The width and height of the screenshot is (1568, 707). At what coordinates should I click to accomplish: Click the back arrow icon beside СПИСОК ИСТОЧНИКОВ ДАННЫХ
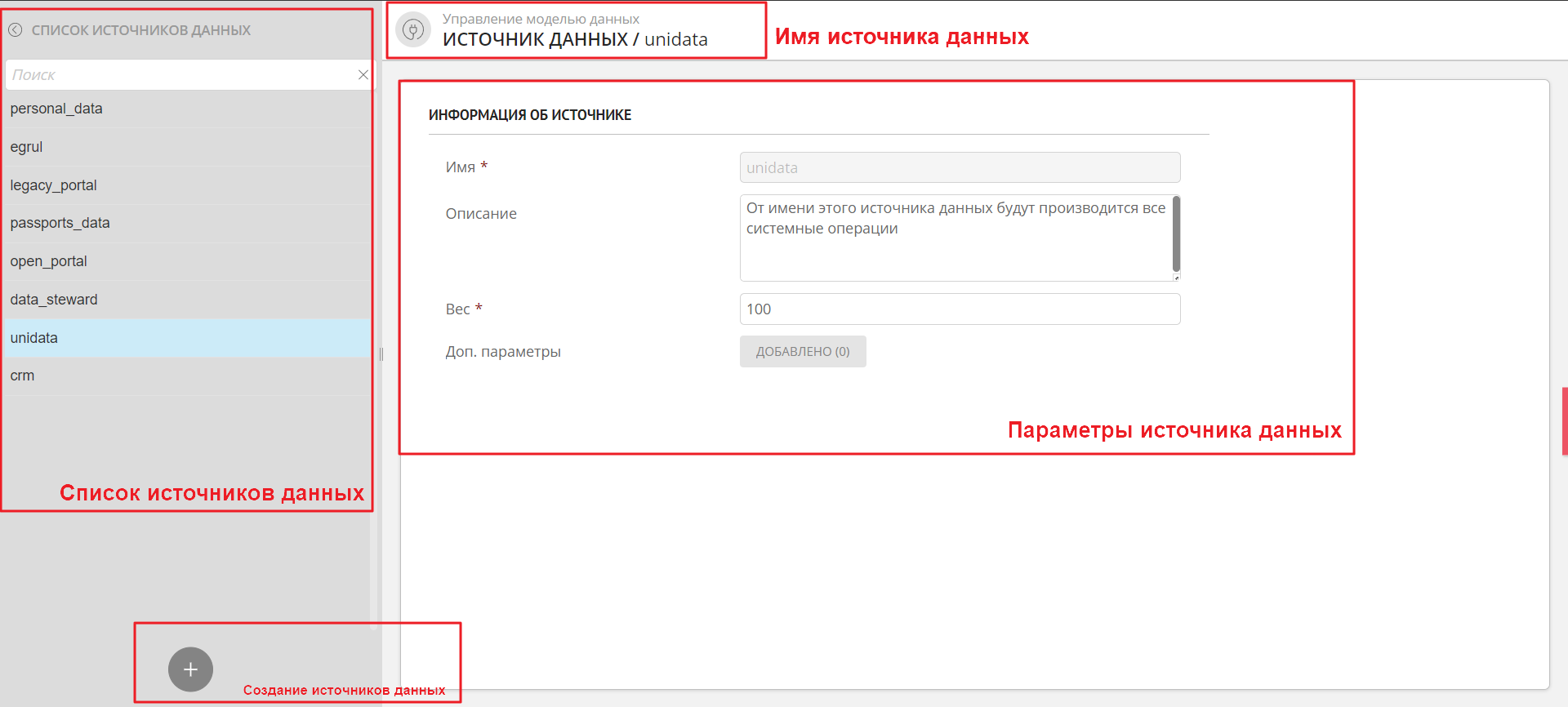point(15,30)
